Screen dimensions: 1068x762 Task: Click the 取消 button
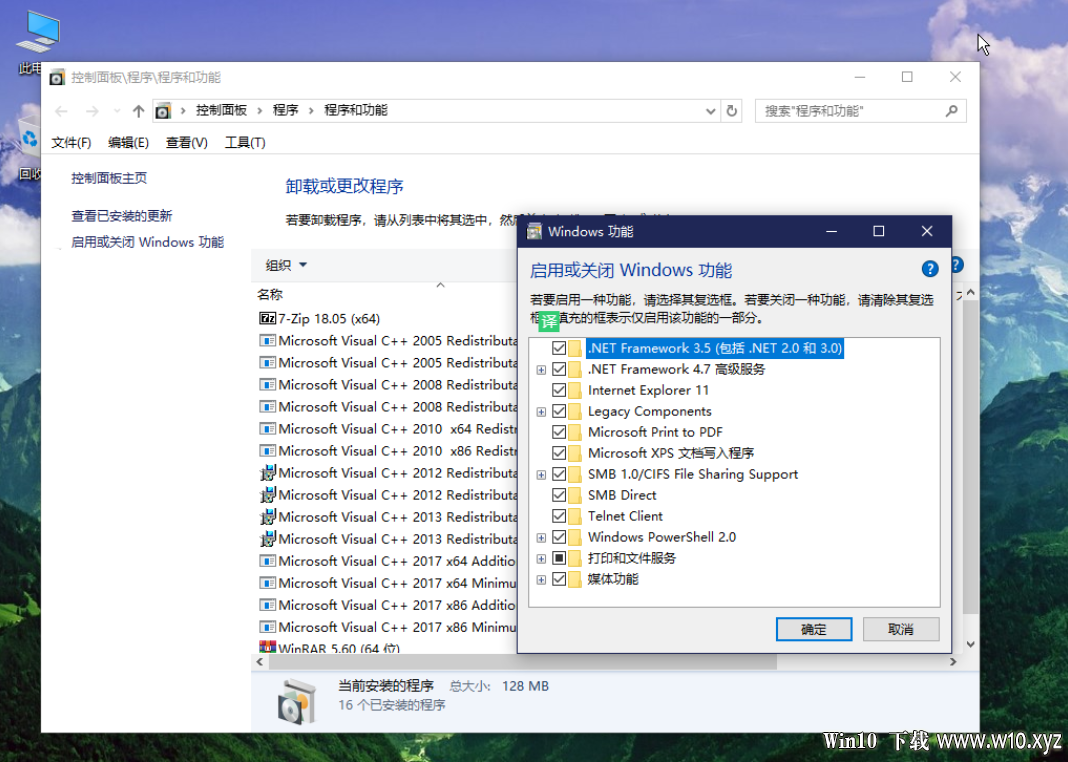click(900, 629)
